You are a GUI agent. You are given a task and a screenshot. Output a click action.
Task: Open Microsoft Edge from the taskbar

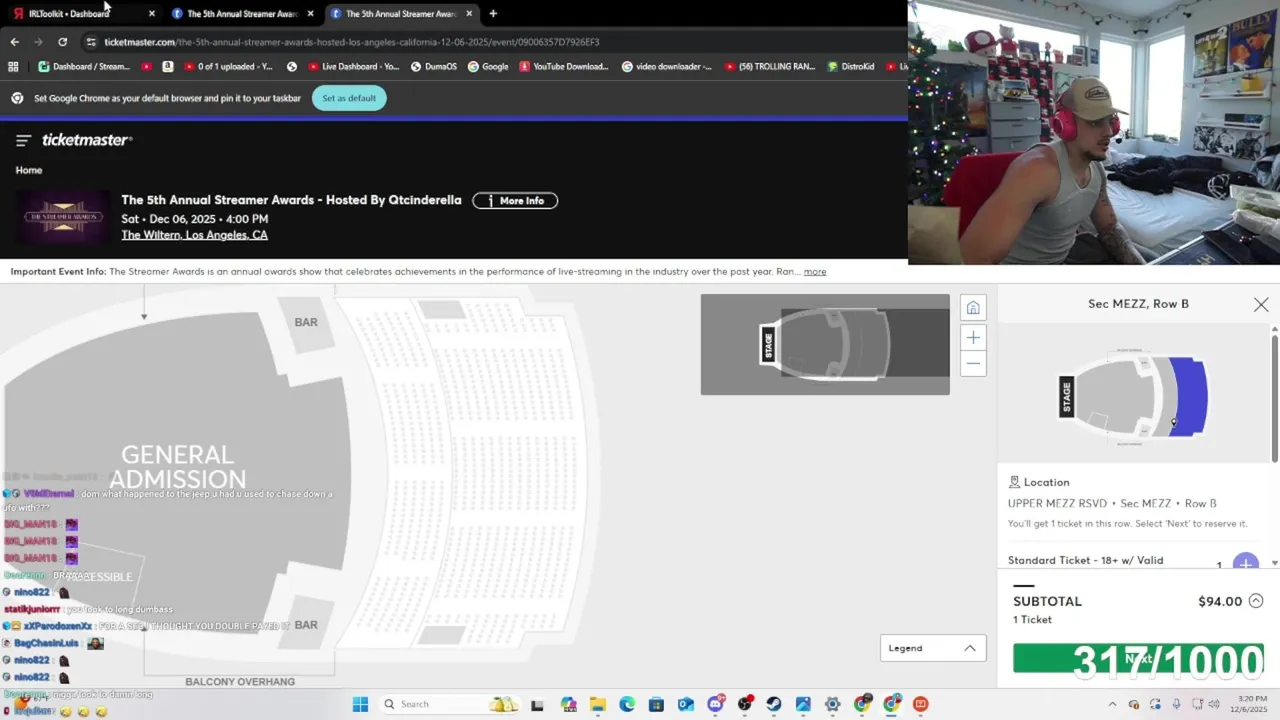[x=627, y=704]
